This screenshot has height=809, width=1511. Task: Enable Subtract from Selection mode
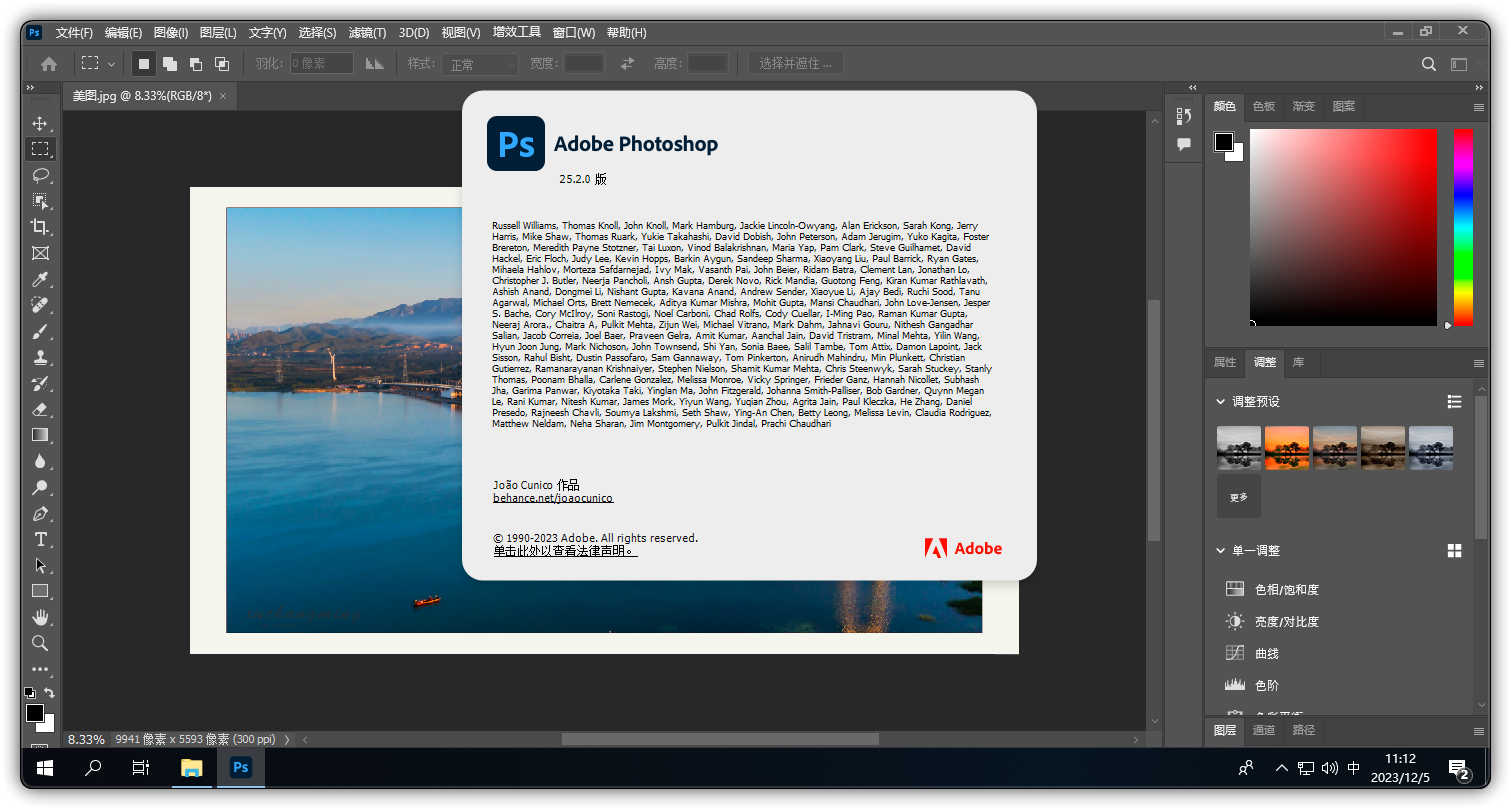pos(196,64)
